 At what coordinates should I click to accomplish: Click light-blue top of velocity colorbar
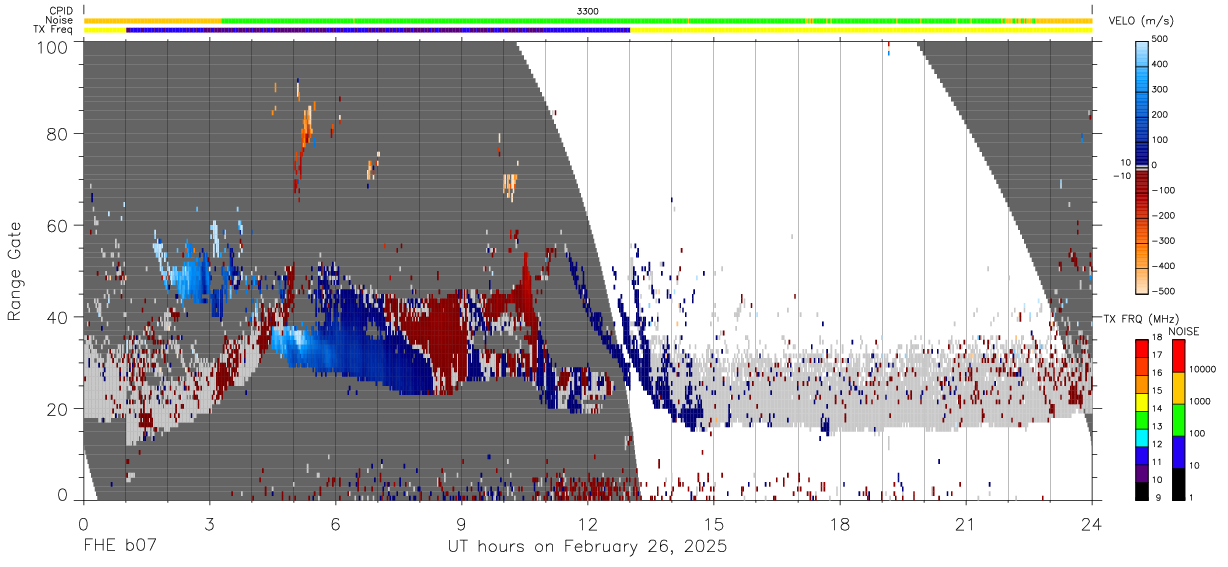pos(1143,55)
